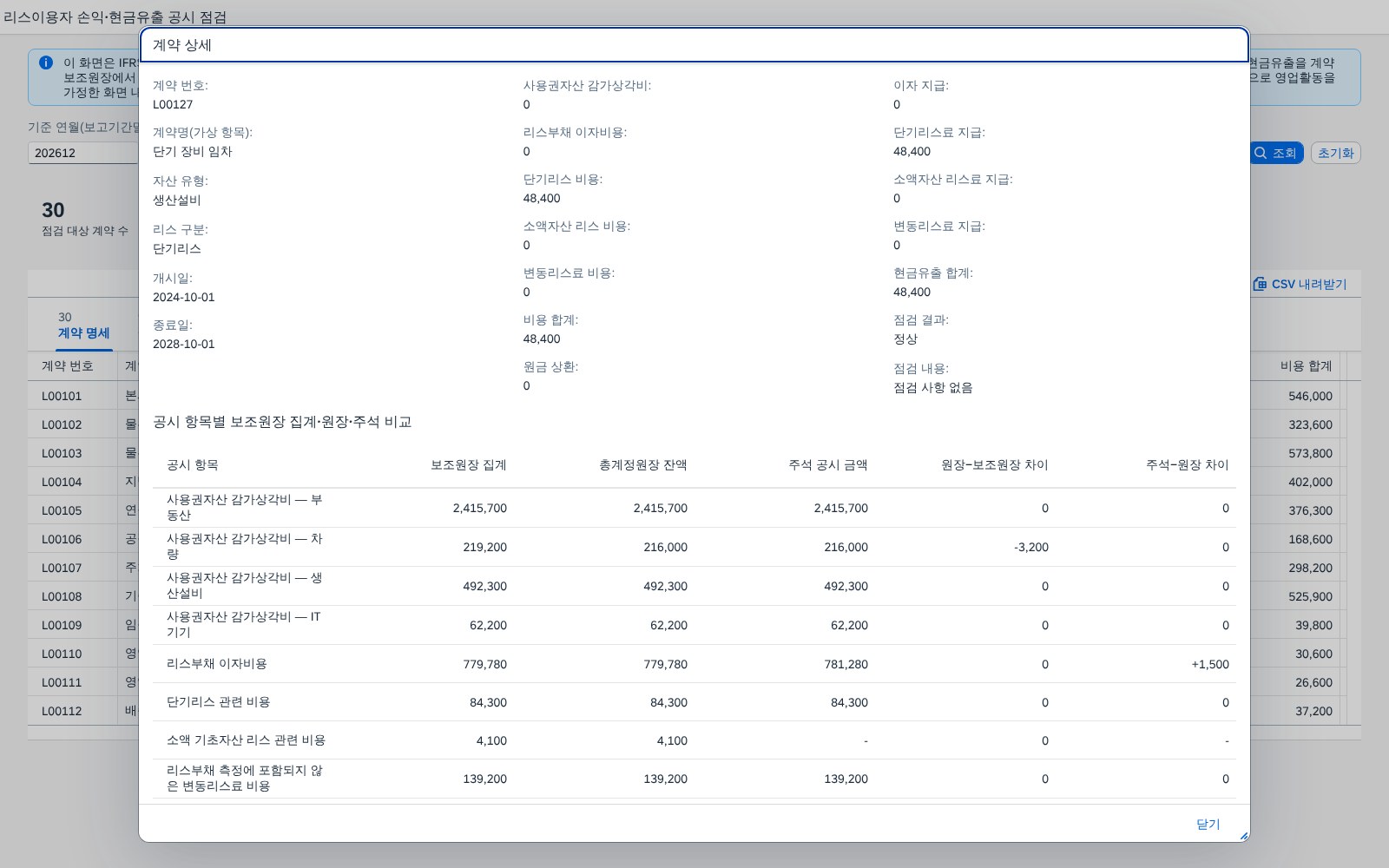The height and width of the screenshot is (868, 1389).
Task: Click the 546,000 cost total in background table
Action: click(x=1310, y=396)
